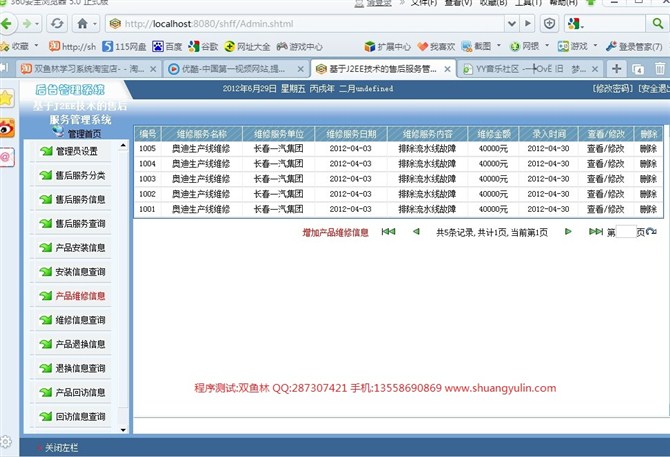This screenshot has width=670, height=457.
Task: Open the 115网盘 bookmark
Action: point(124,47)
